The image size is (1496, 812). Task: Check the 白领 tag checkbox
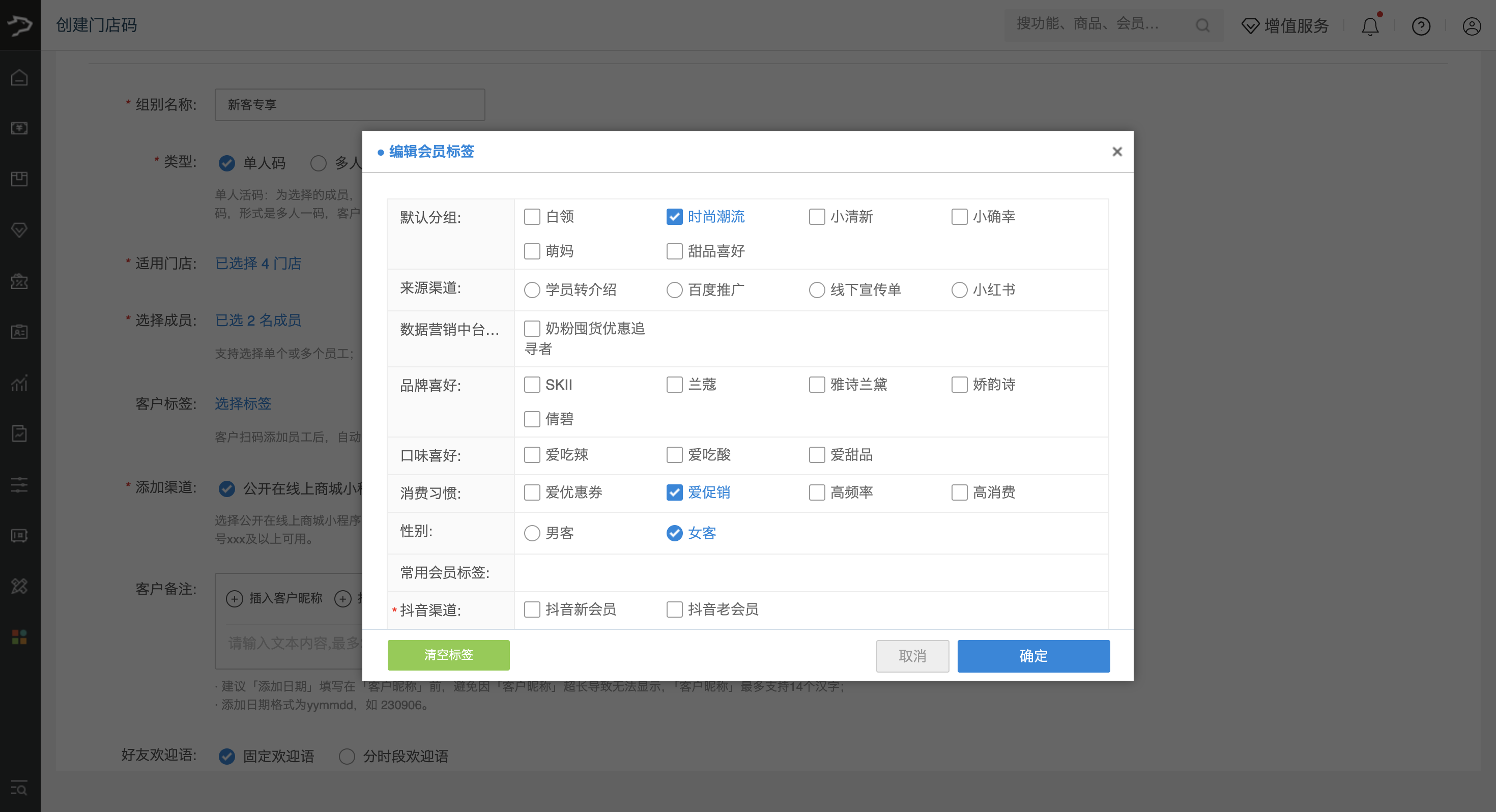tap(532, 217)
